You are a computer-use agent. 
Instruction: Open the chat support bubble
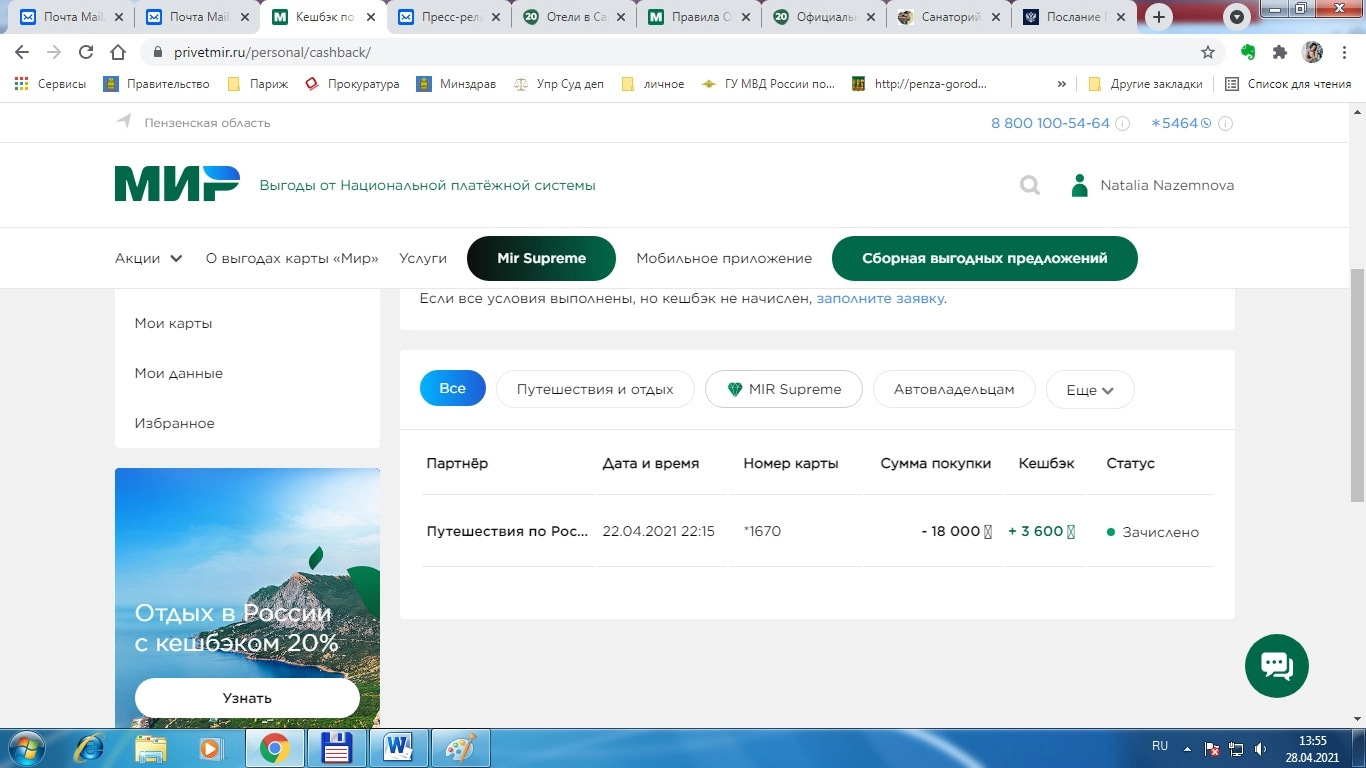1276,665
